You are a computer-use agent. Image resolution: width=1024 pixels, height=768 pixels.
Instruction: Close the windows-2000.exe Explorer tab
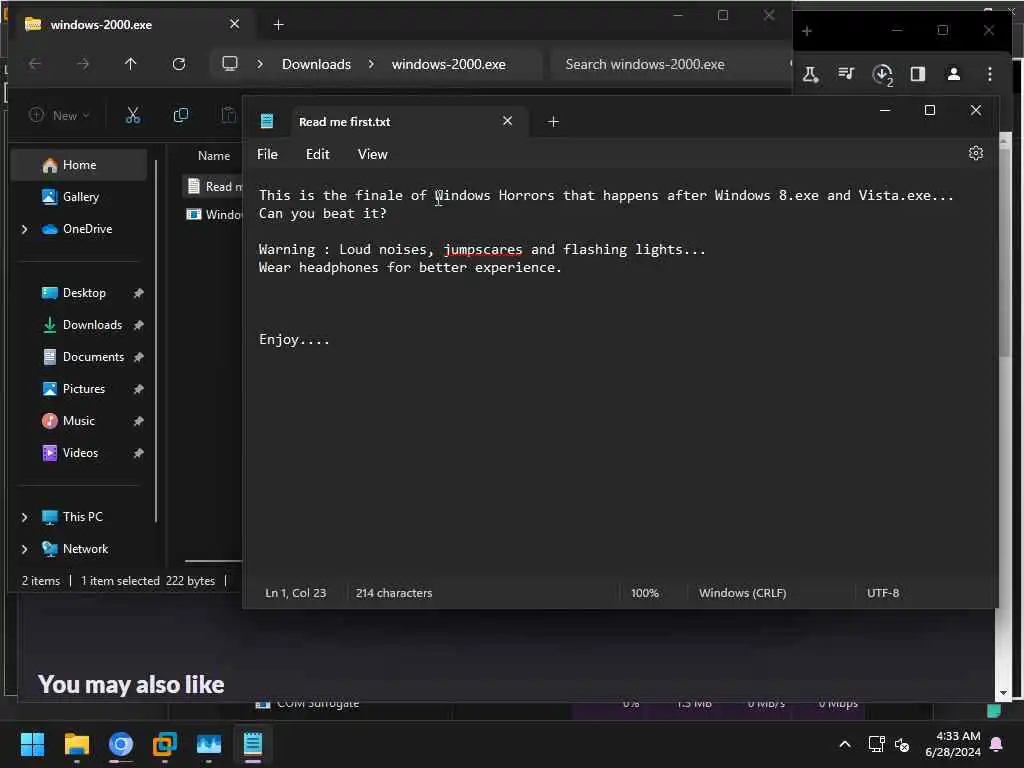pos(234,24)
